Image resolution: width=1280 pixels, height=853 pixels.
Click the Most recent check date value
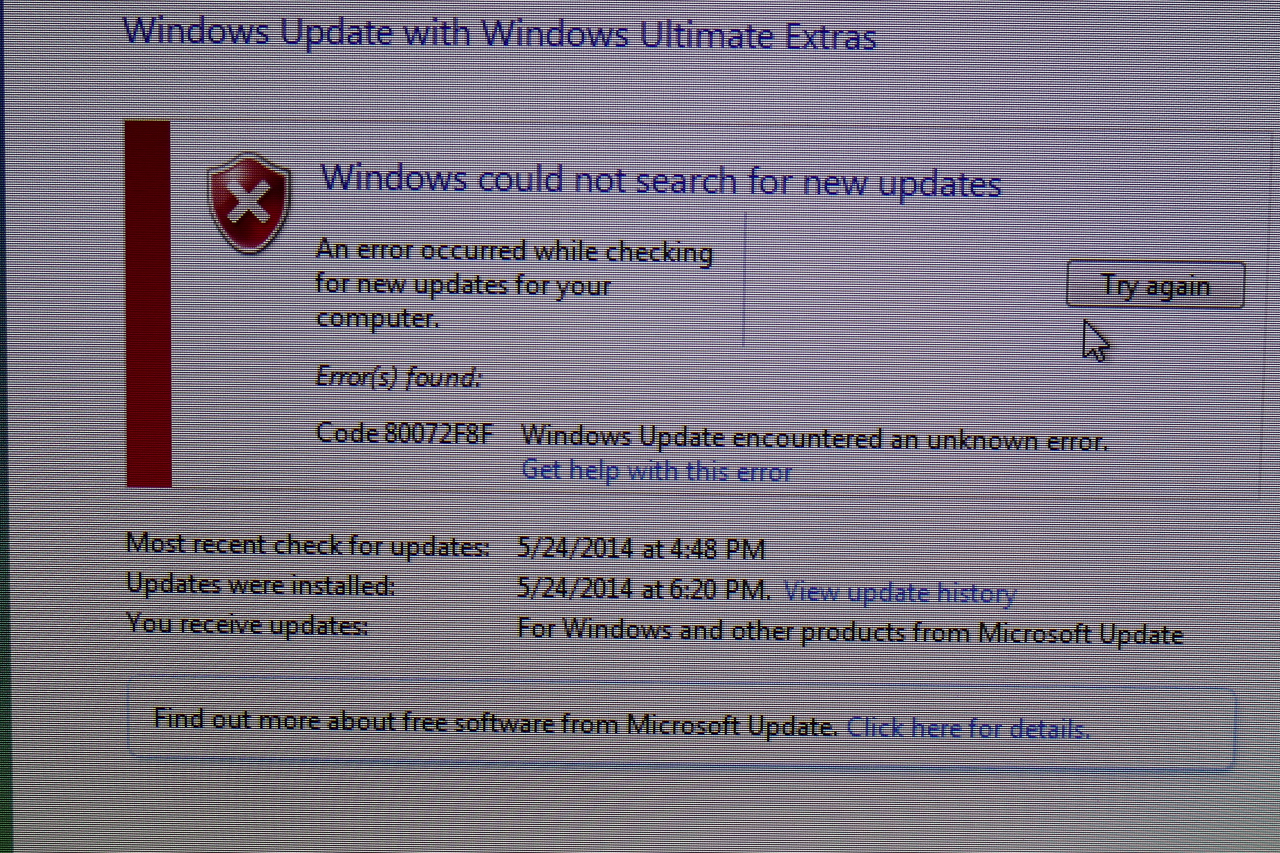(641, 549)
